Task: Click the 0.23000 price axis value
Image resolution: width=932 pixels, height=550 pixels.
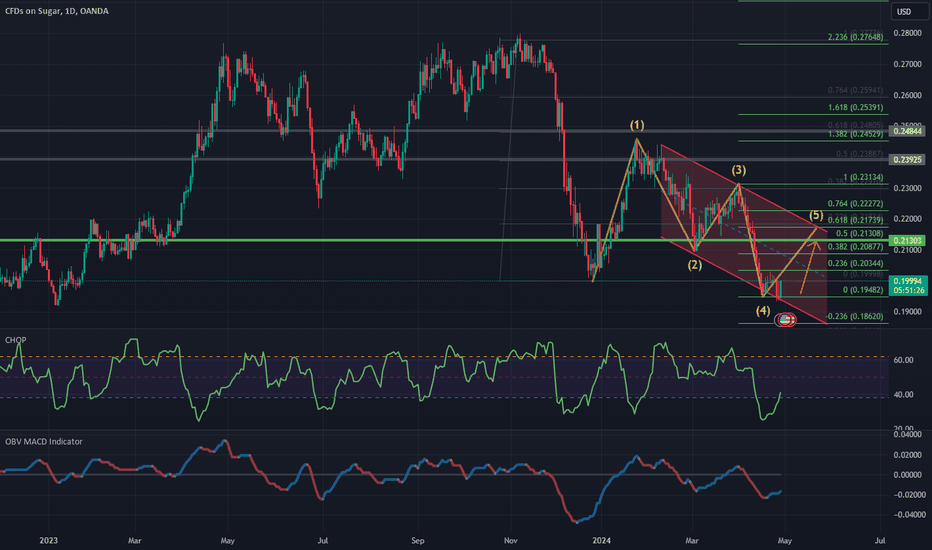Action: (x=908, y=188)
